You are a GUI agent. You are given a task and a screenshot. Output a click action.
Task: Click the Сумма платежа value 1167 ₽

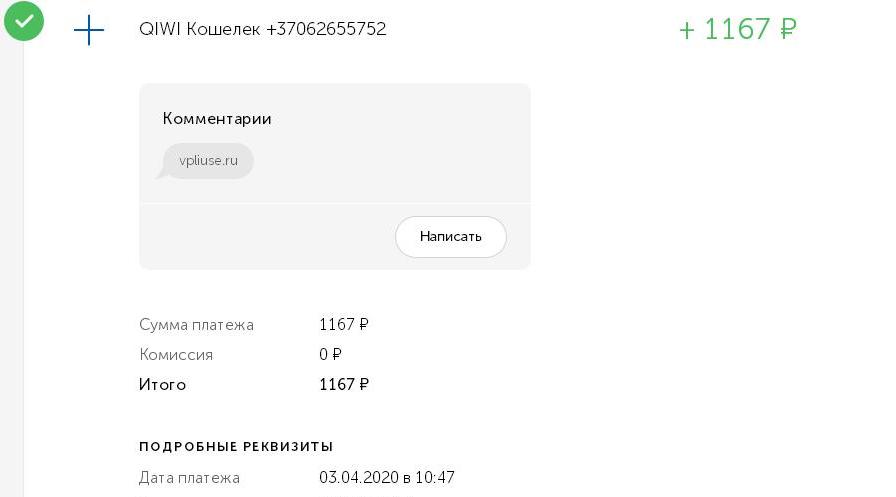[344, 324]
